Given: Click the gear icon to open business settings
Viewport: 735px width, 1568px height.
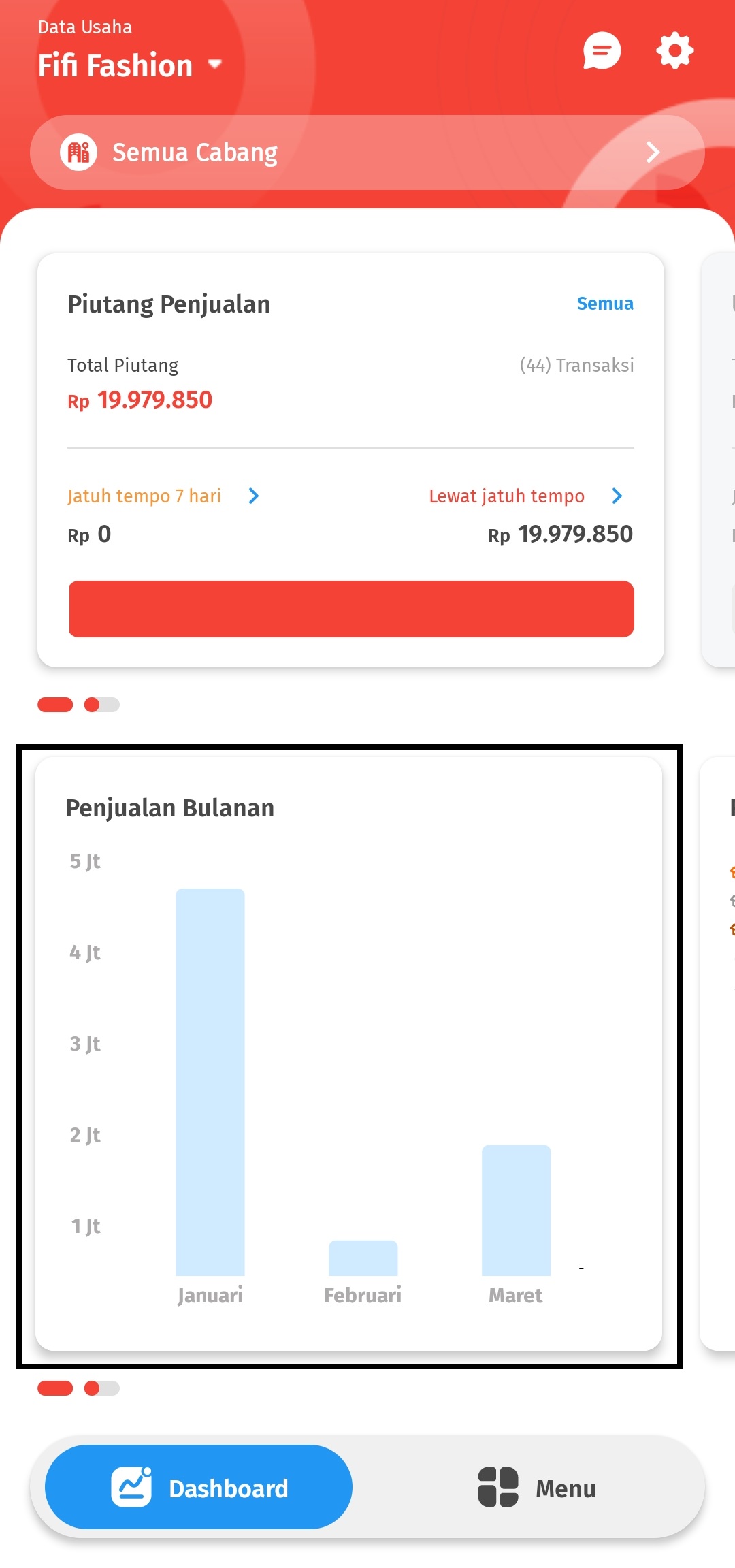Looking at the screenshot, I should pos(674,50).
